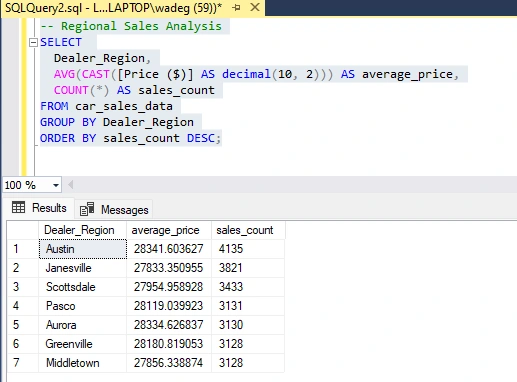
Task: Select the average_price column header
Action: (169, 230)
